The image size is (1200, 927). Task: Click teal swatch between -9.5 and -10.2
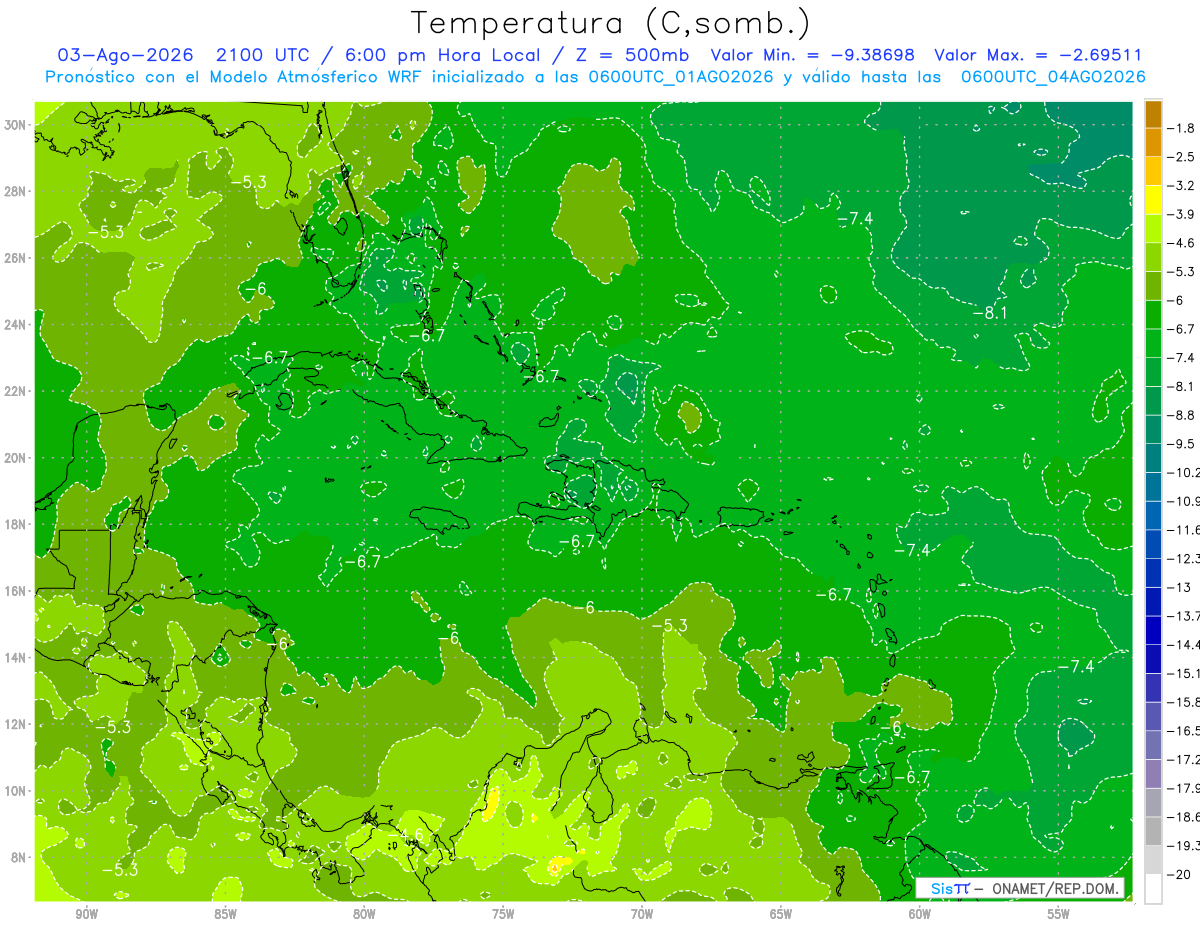[x=1153, y=458]
